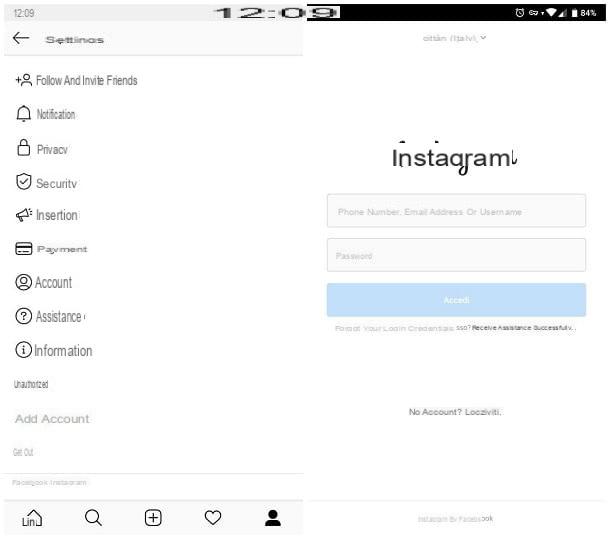Tap the Search magnifier icon

(x=93, y=518)
